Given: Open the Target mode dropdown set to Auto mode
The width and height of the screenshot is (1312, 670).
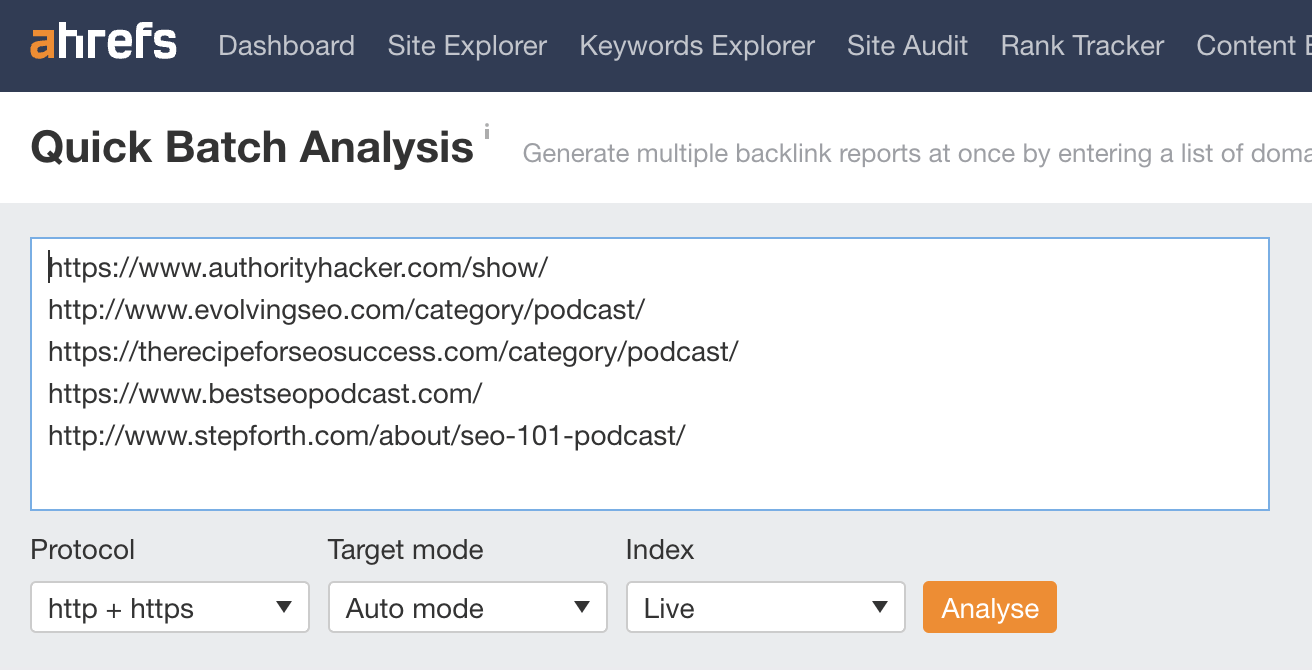Looking at the screenshot, I should [467, 608].
